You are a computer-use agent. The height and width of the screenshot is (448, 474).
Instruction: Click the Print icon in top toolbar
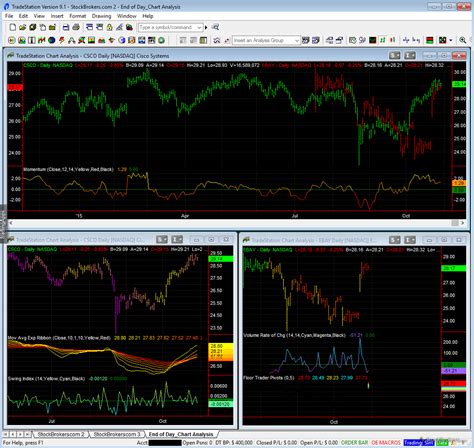click(76, 27)
